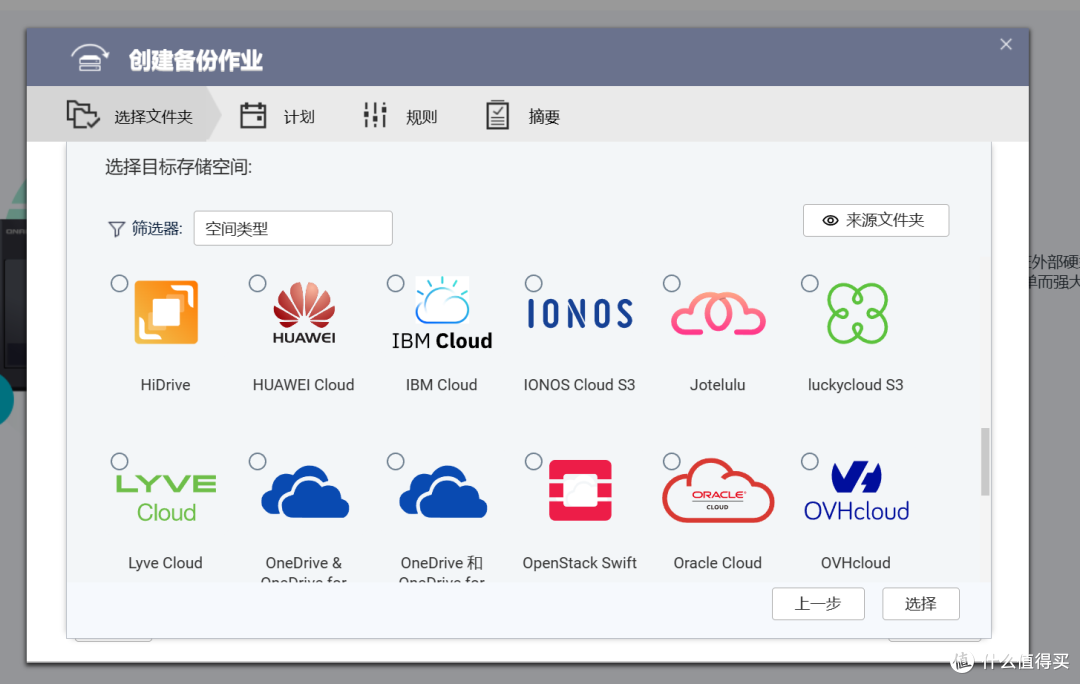Click the backup job icon in title bar

[x=90, y=59]
